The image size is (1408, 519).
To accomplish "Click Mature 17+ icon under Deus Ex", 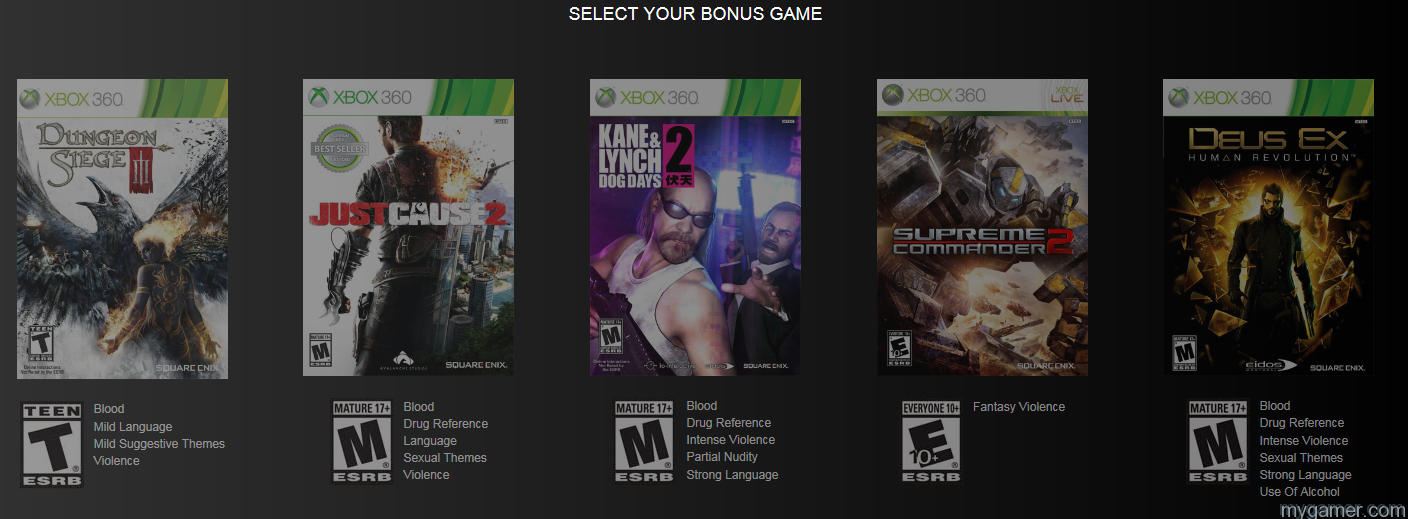I will (x=1218, y=441).
